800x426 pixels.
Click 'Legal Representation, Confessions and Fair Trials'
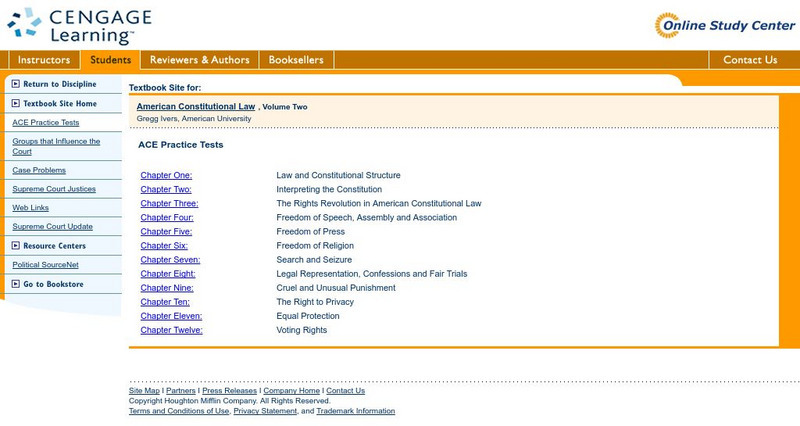pos(372,273)
